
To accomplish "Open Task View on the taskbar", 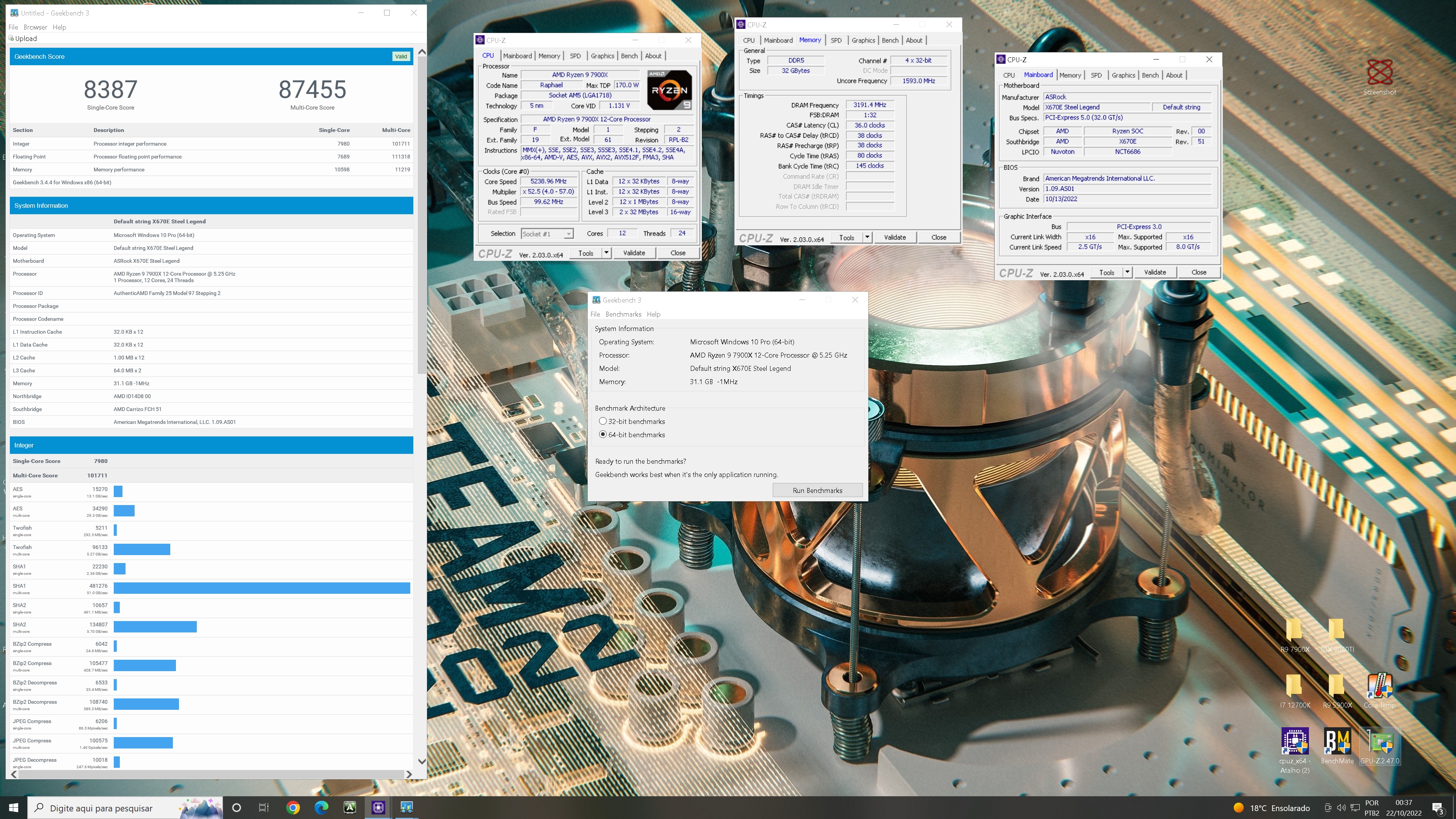I will point(264,808).
